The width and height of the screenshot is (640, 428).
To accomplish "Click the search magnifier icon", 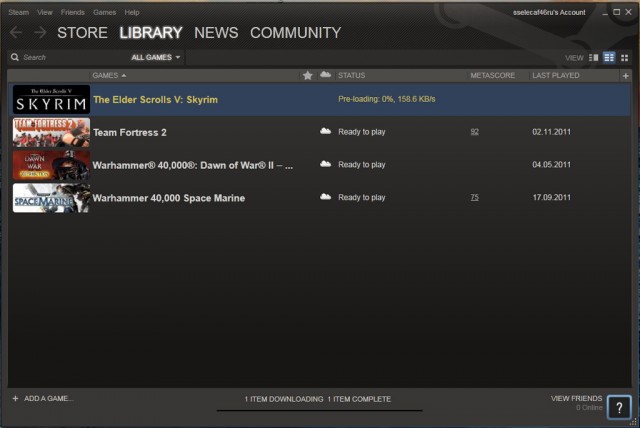I will coord(15,57).
